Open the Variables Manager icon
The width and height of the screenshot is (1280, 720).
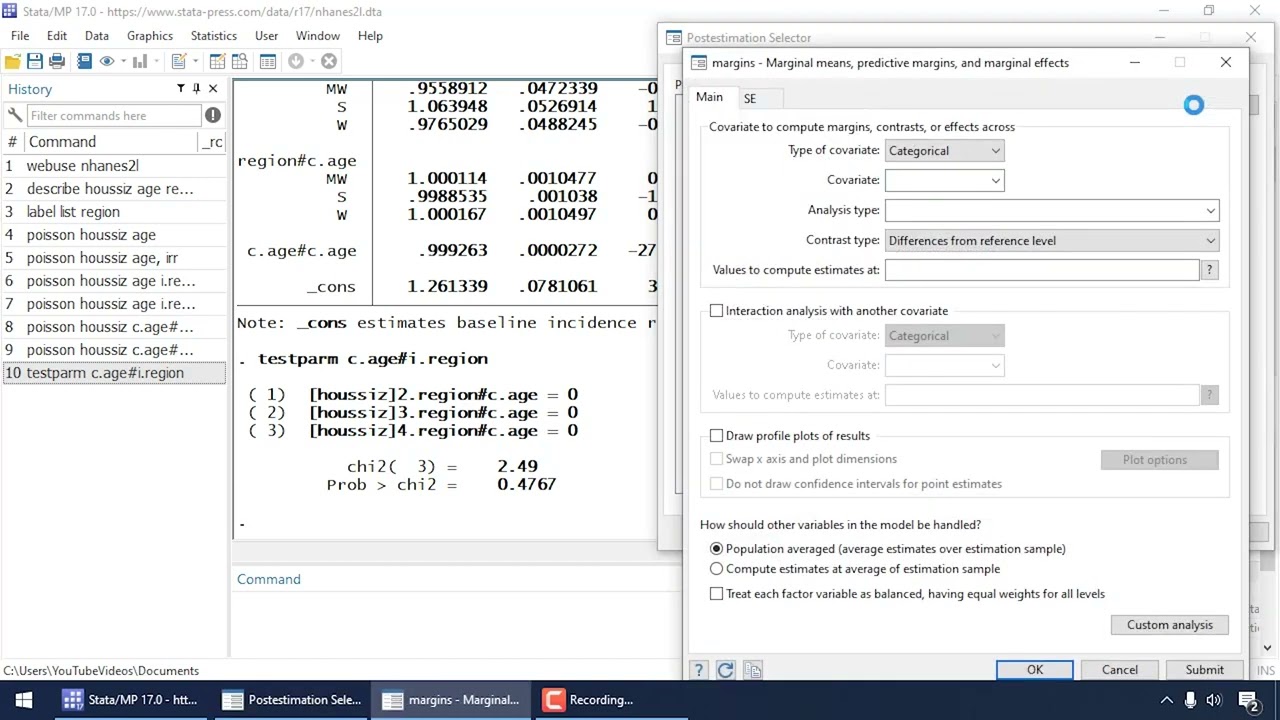pyautogui.click(x=267, y=61)
